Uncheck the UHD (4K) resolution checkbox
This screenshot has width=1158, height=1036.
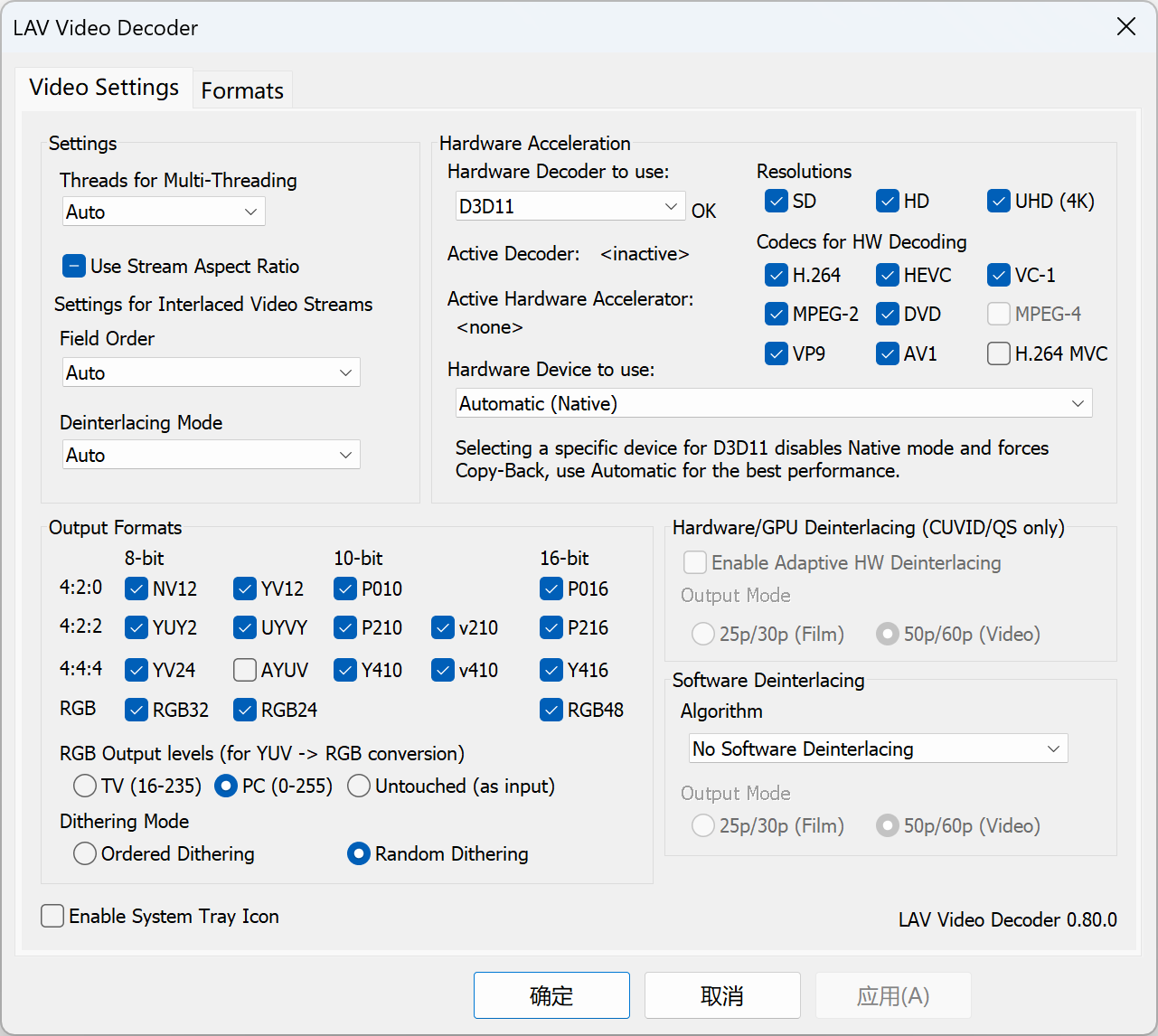click(999, 201)
